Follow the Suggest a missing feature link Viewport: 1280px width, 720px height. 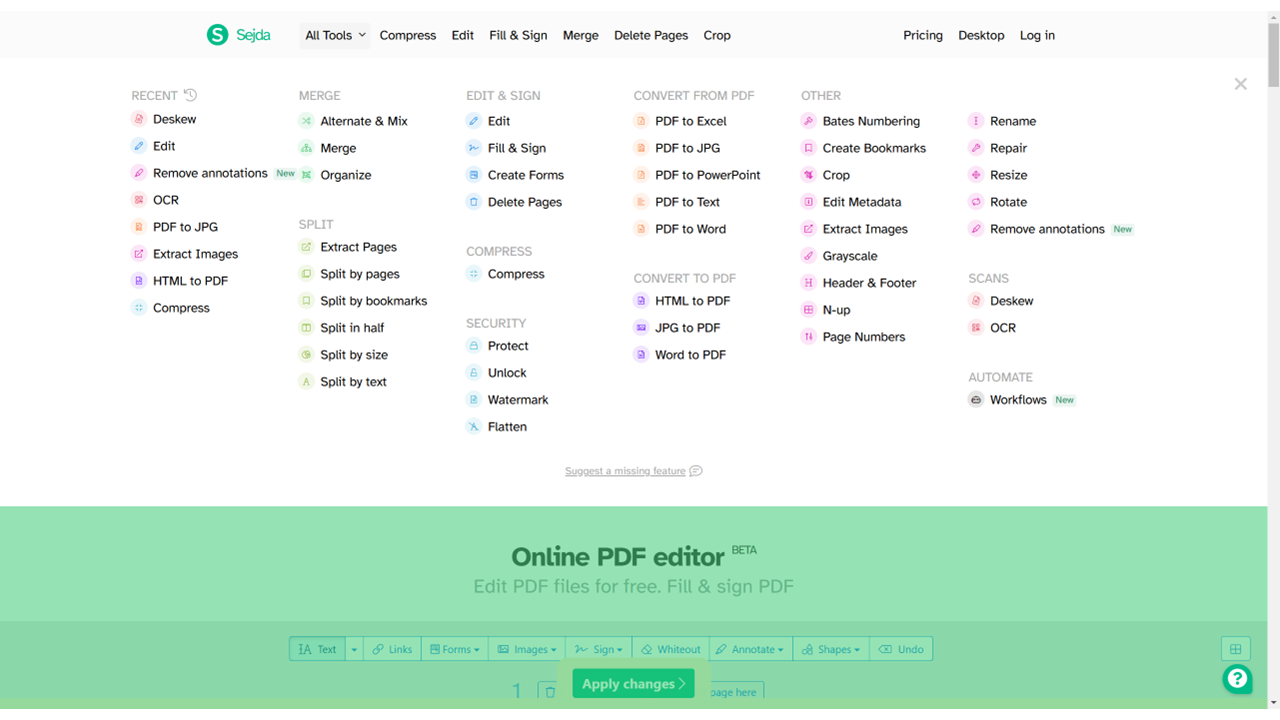point(625,471)
